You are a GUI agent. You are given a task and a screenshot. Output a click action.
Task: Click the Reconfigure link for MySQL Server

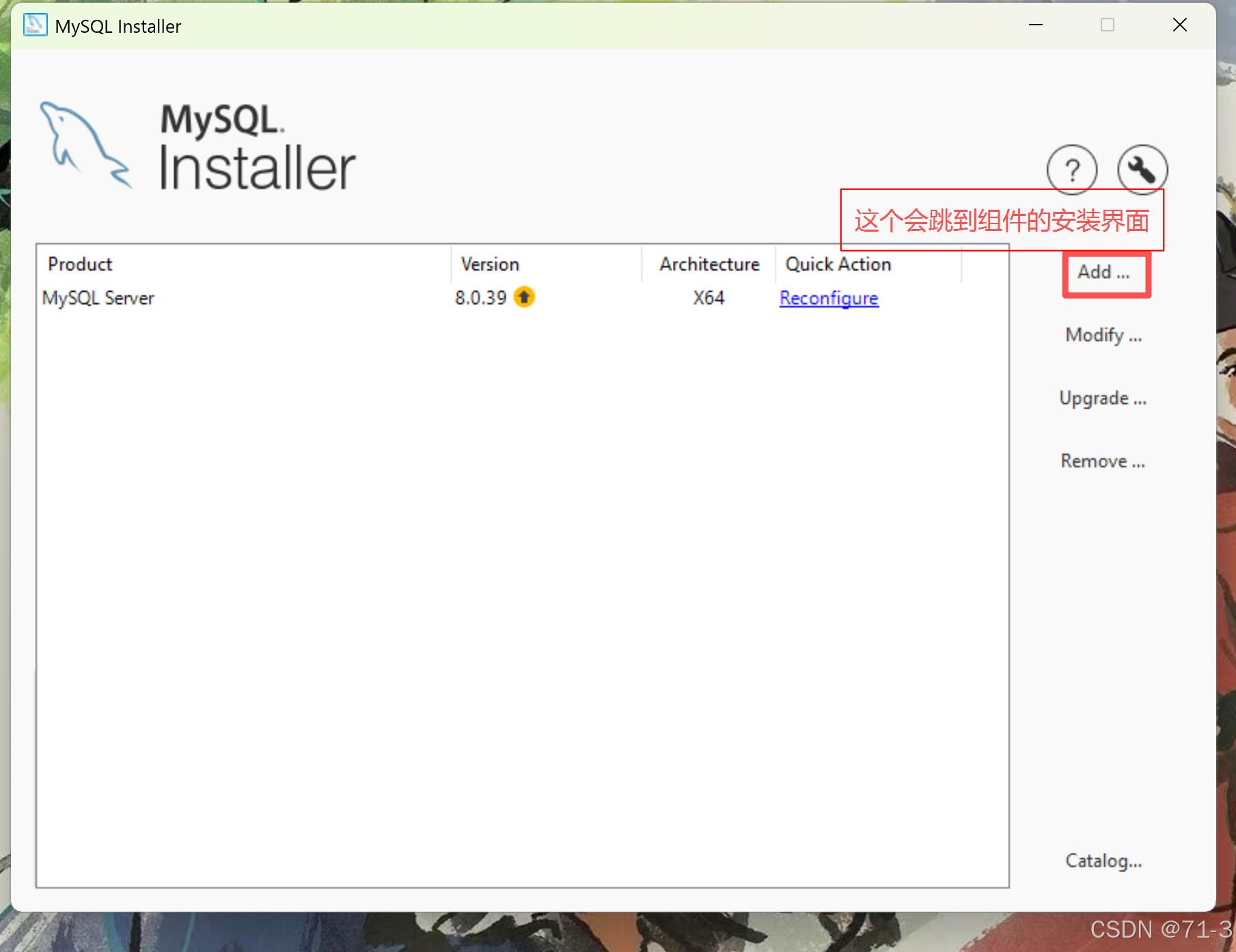click(x=829, y=298)
